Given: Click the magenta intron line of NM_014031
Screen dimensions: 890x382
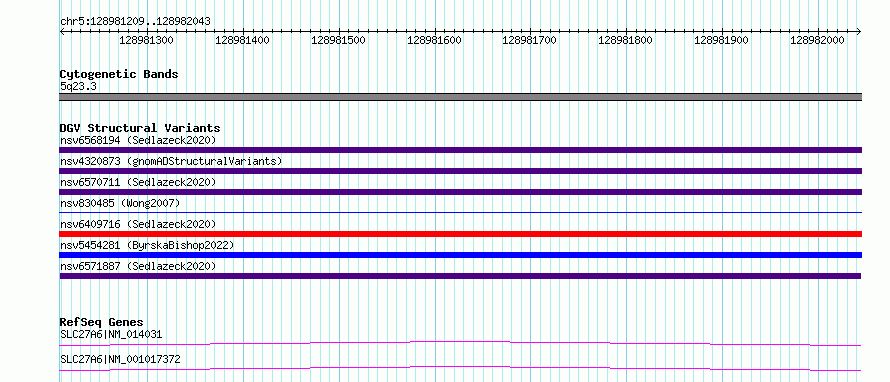Looking at the screenshot, I should click(461, 342).
